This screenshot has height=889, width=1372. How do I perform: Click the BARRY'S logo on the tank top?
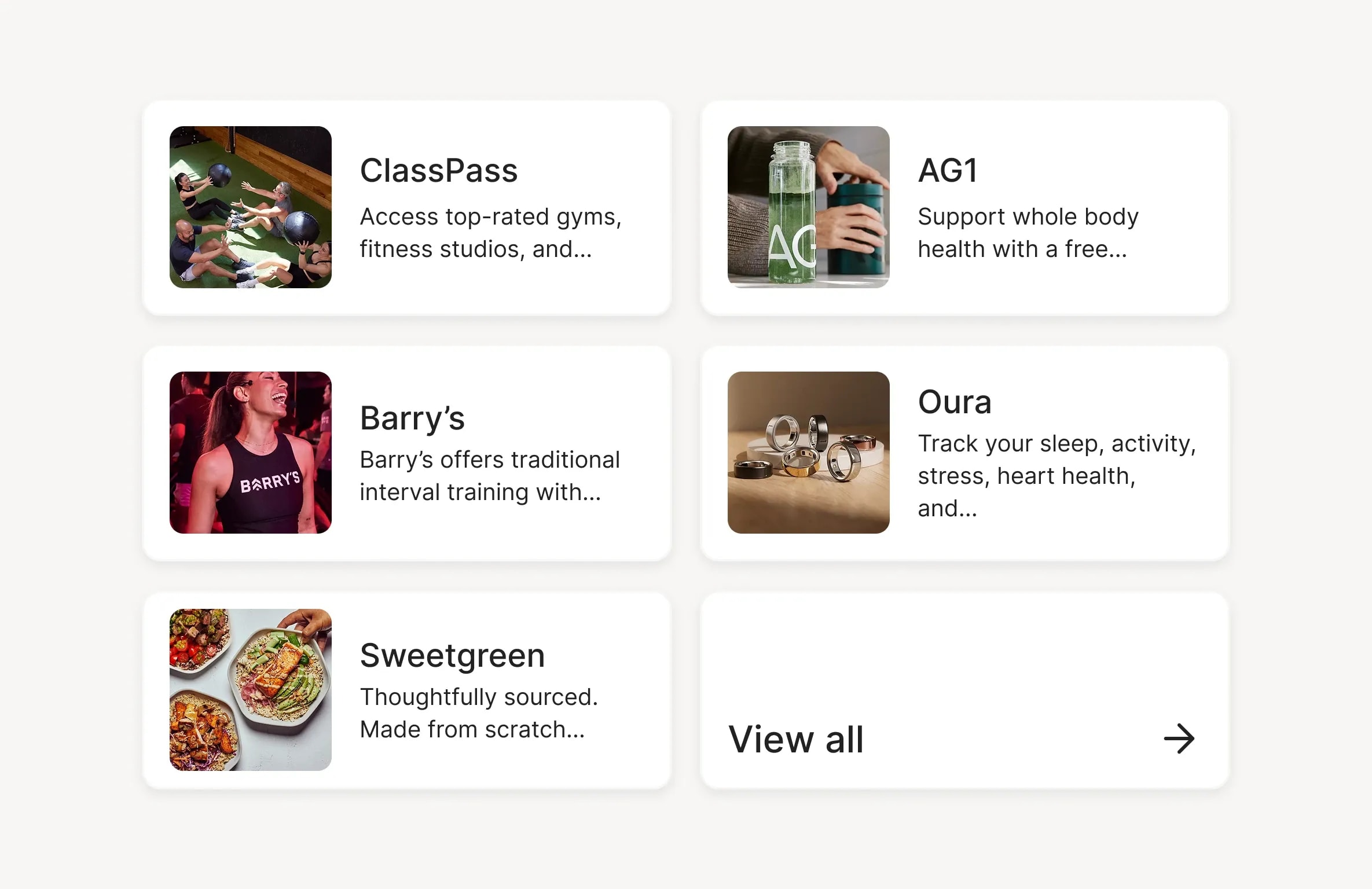click(x=270, y=482)
